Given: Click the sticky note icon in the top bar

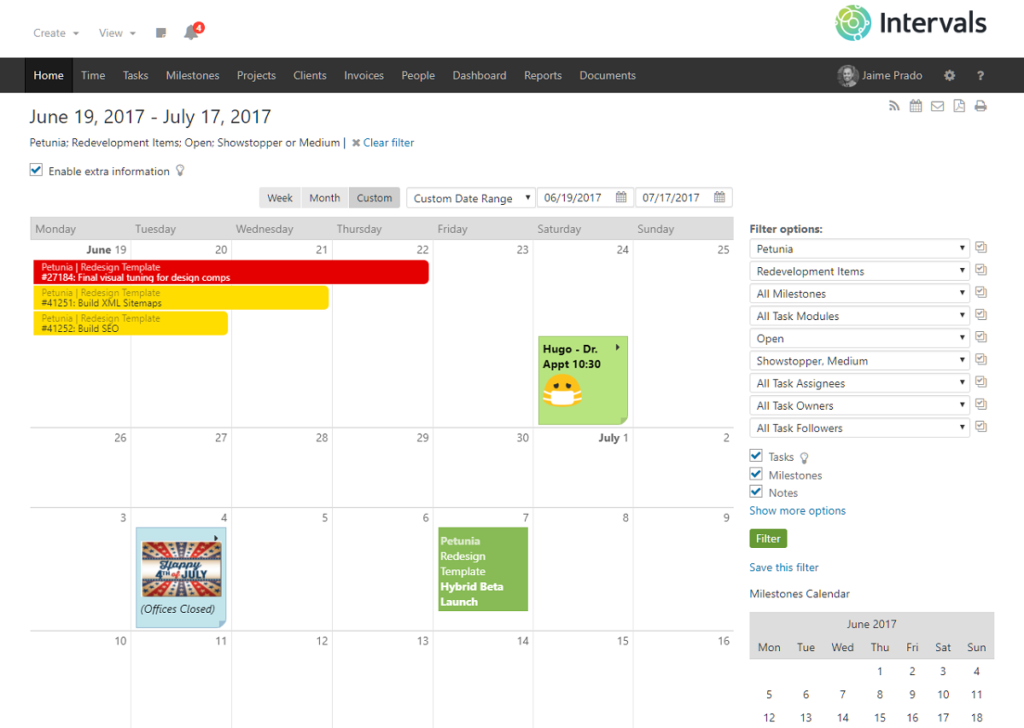Looking at the screenshot, I should (x=159, y=32).
